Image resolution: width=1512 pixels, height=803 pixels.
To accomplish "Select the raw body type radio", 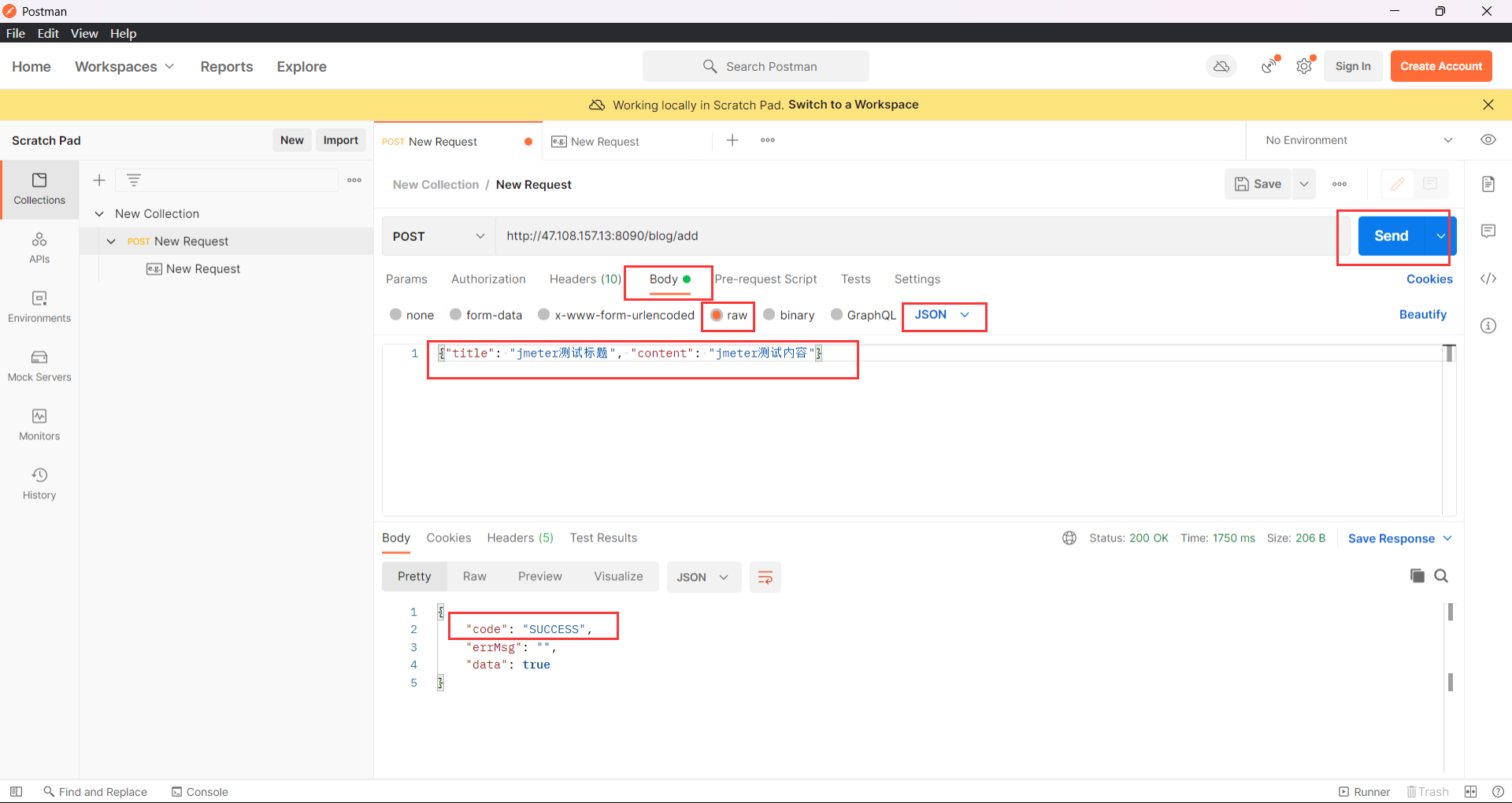I will tap(717, 314).
